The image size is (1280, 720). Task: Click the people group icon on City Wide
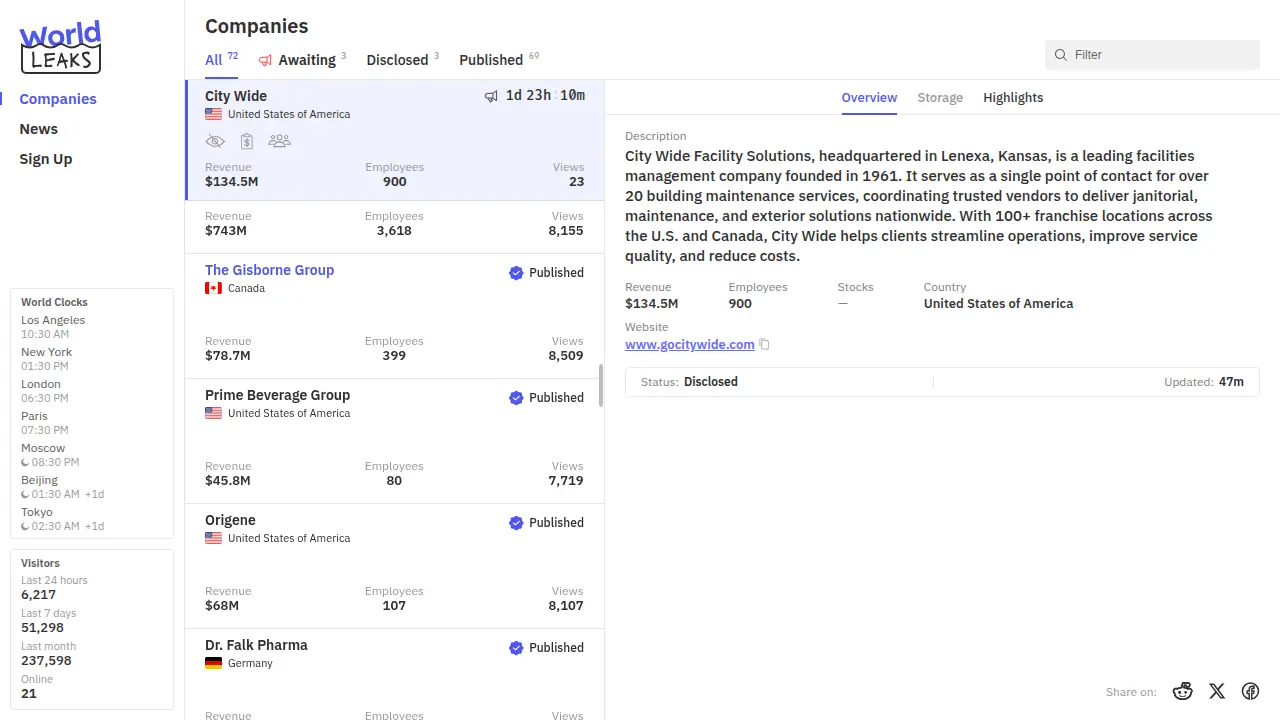(280, 141)
